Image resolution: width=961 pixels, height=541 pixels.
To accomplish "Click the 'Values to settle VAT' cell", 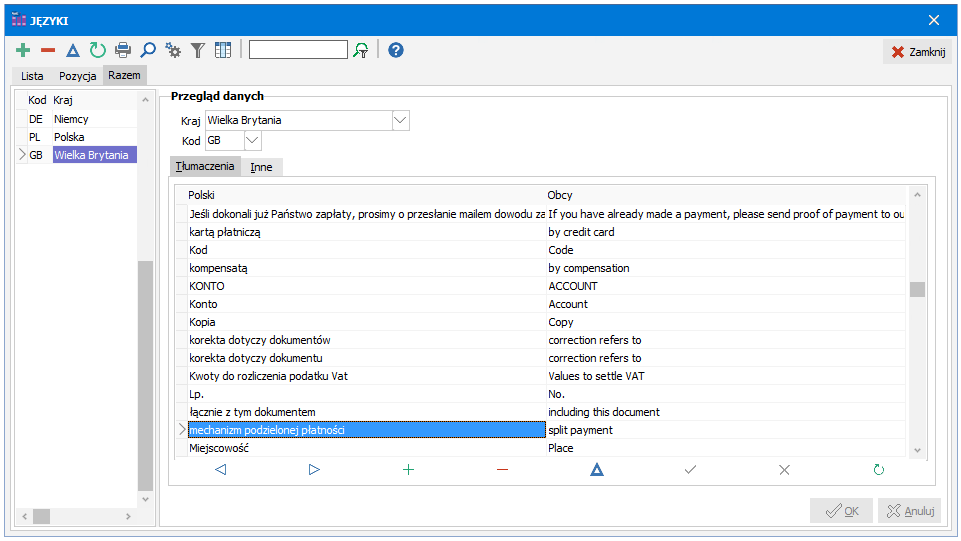I will (x=726, y=376).
